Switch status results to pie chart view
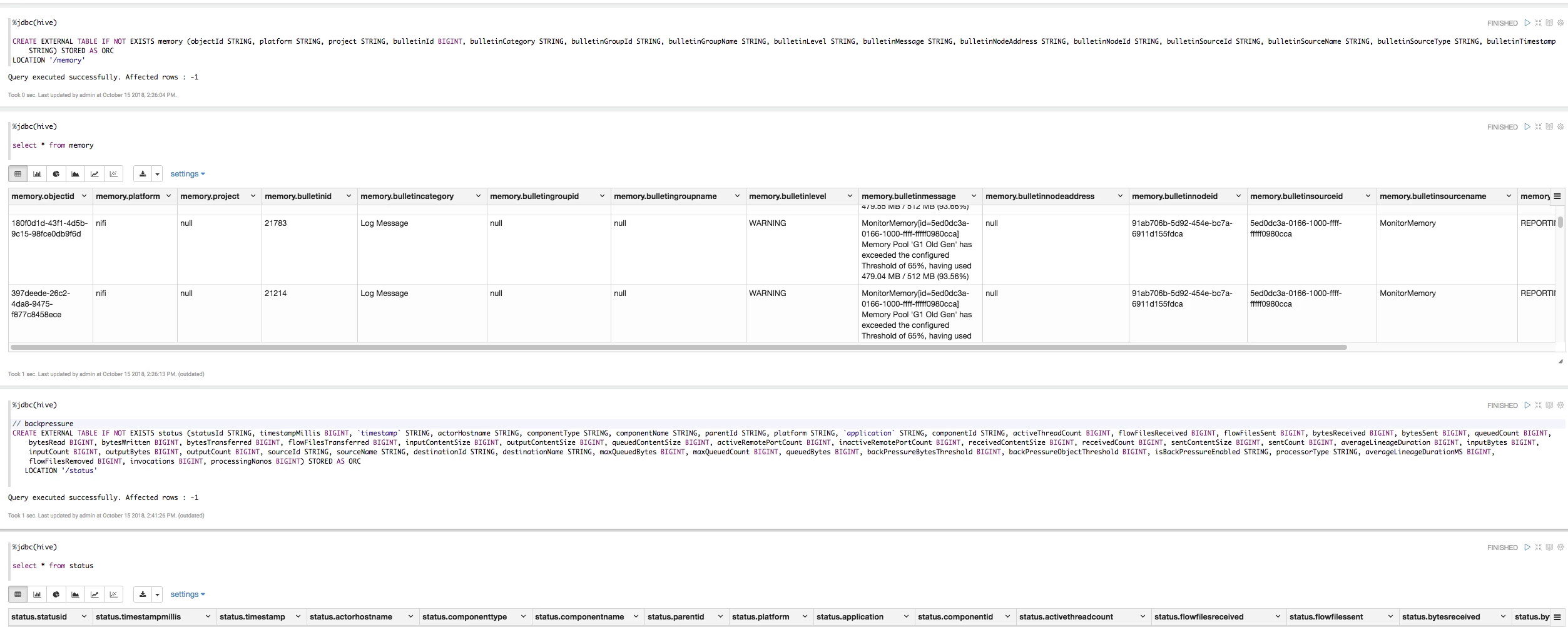Screen dimensions: 1568x627 point(56,594)
